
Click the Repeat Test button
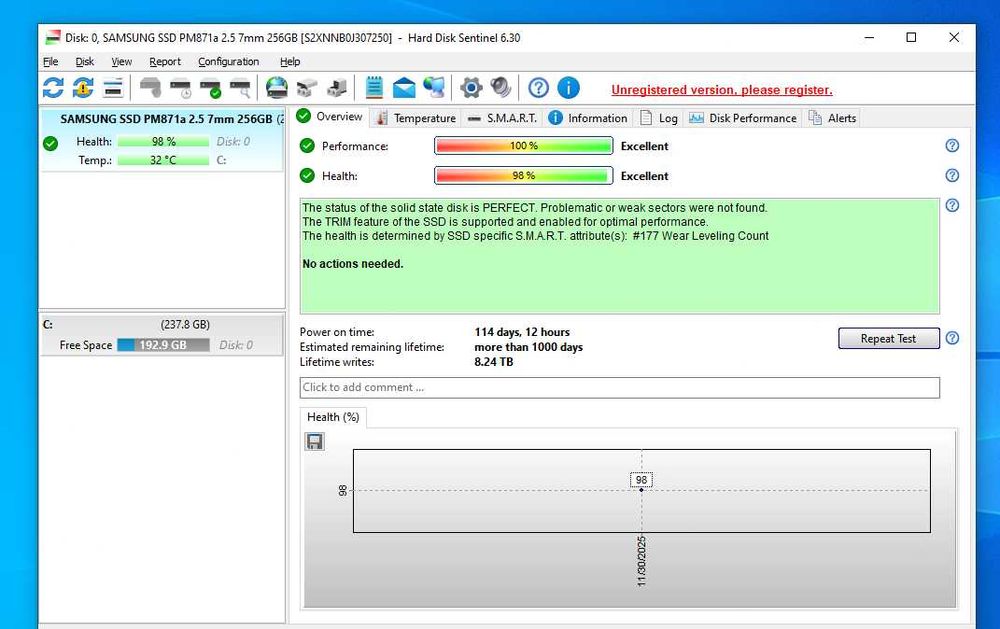point(888,339)
